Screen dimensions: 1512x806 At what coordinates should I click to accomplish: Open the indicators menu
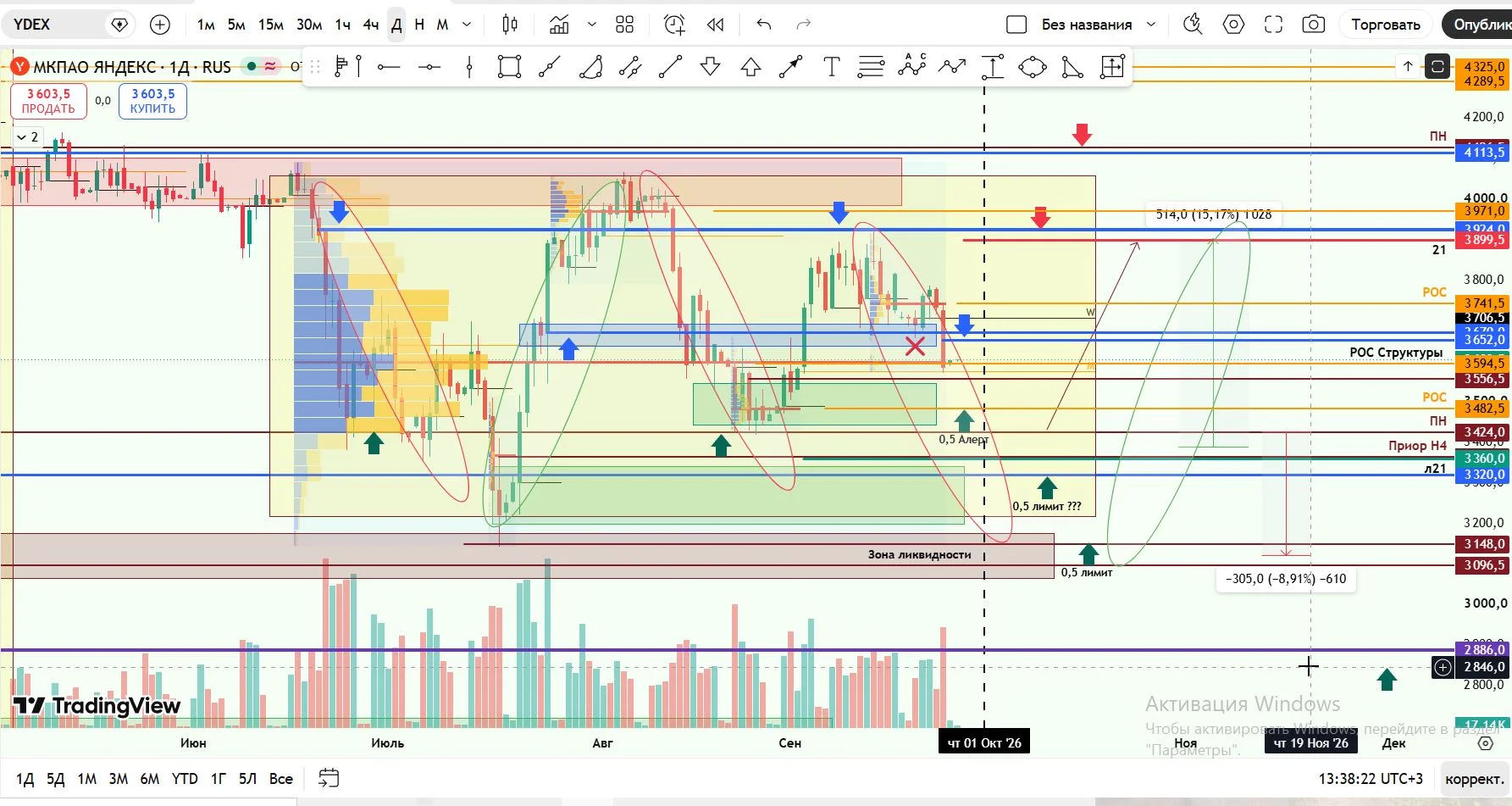pyautogui.click(x=559, y=25)
